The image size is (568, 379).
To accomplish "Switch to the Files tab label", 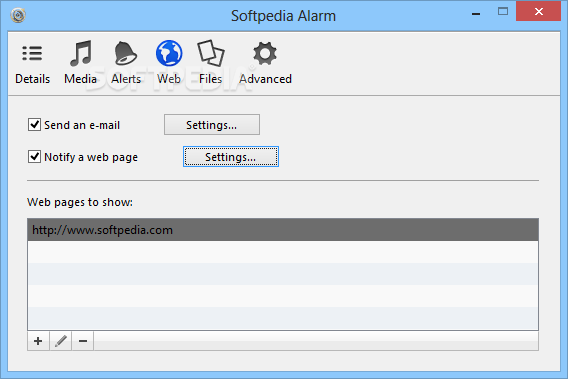I will point(210,79).
